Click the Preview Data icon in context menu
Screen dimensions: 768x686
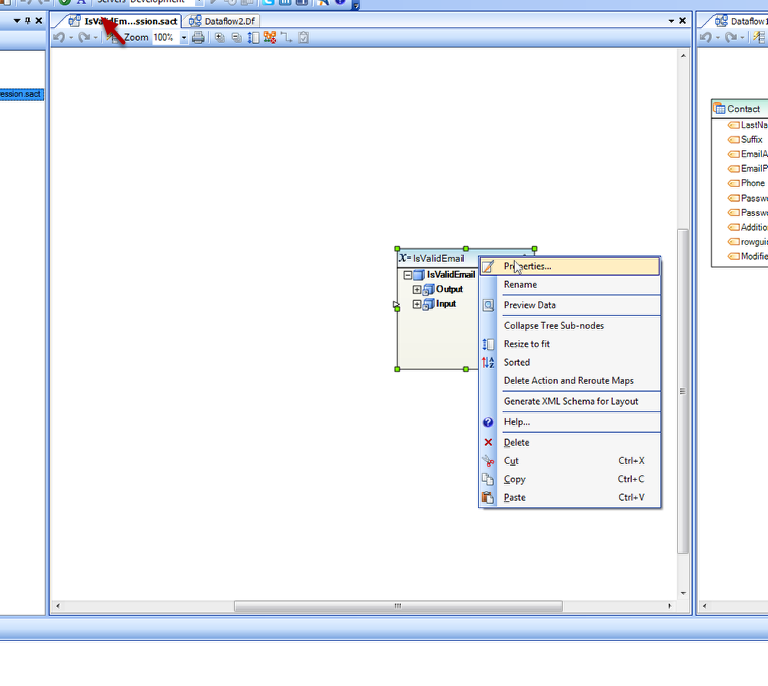click(488, 305)
